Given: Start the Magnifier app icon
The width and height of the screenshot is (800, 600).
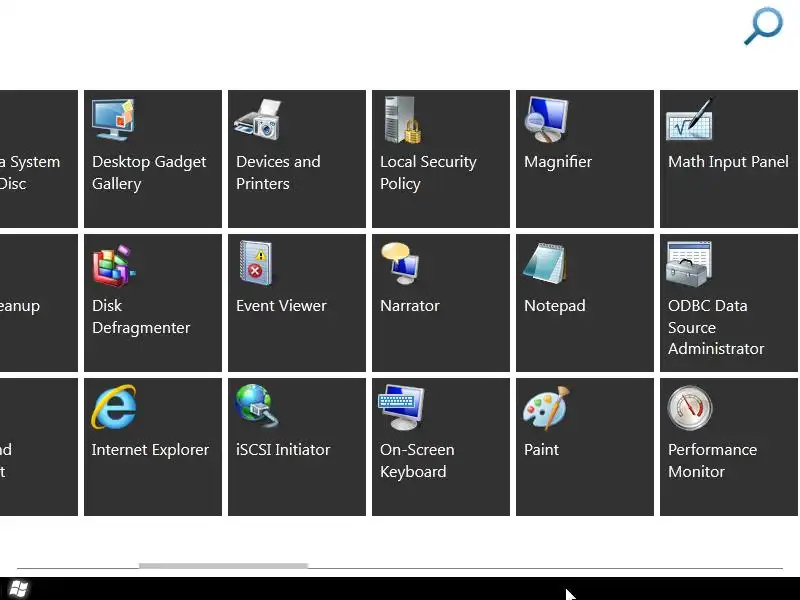Looking at the screenshot, I should click(546, 120).
